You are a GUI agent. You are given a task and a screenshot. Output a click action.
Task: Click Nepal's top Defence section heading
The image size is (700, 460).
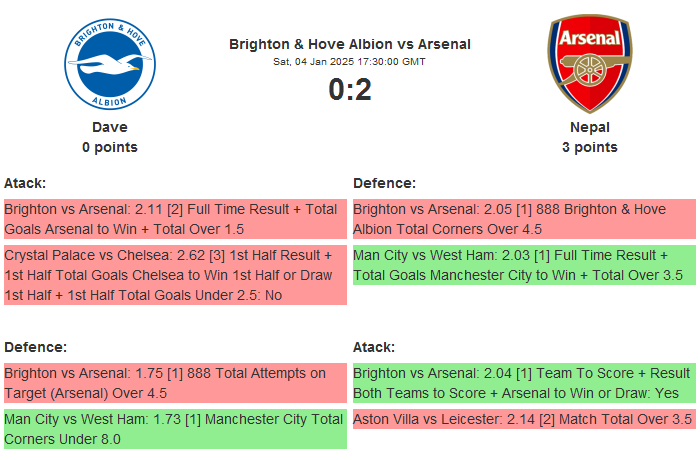click(x=384, y=183)
